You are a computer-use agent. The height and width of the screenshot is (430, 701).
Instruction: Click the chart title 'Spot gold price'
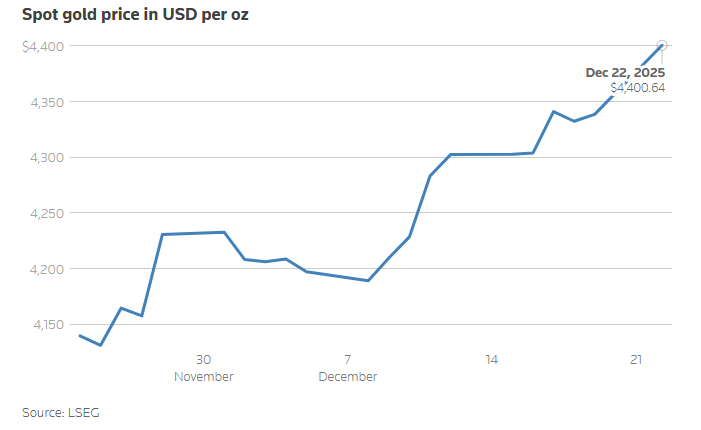click(x=135, y=16)
